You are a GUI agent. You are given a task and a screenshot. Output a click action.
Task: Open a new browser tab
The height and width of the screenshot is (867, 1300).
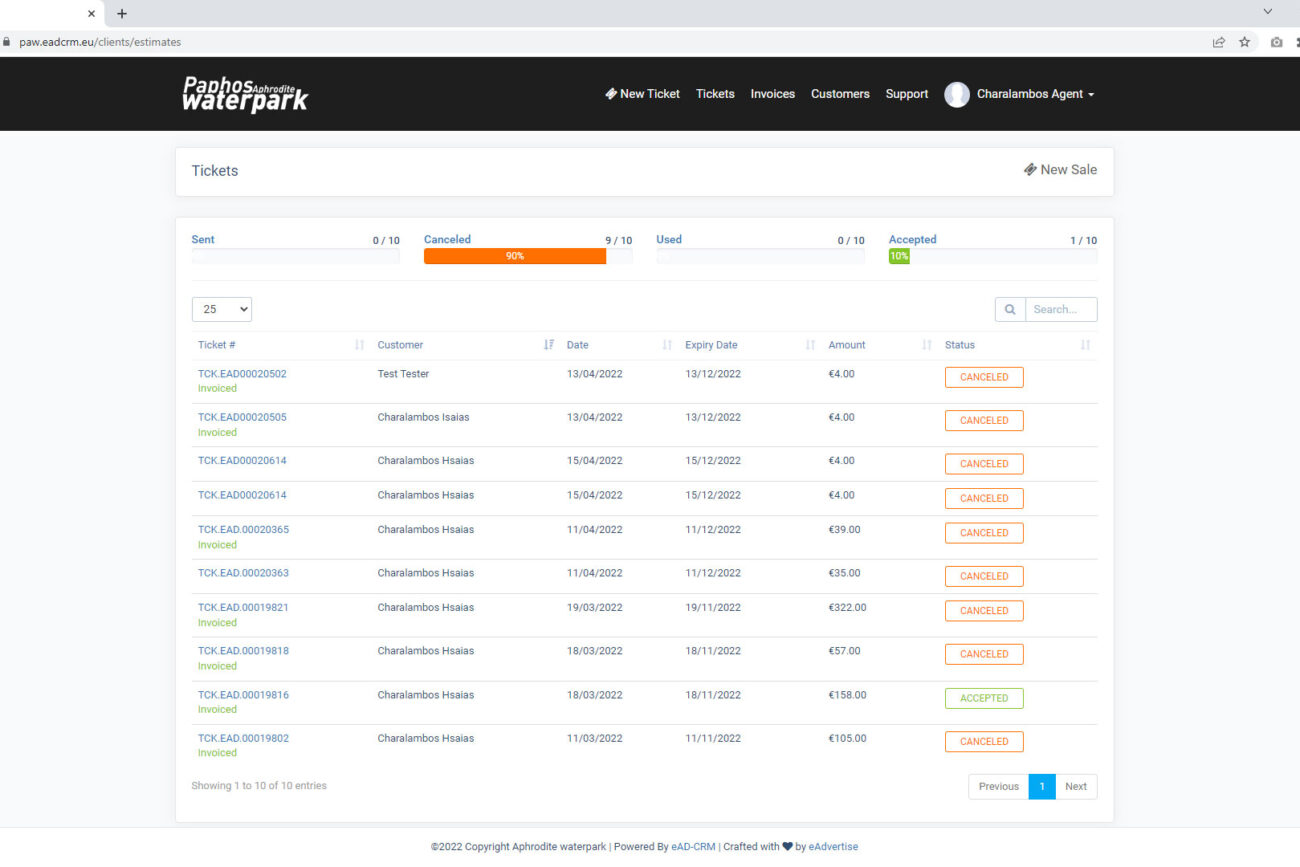coord(122,14)
